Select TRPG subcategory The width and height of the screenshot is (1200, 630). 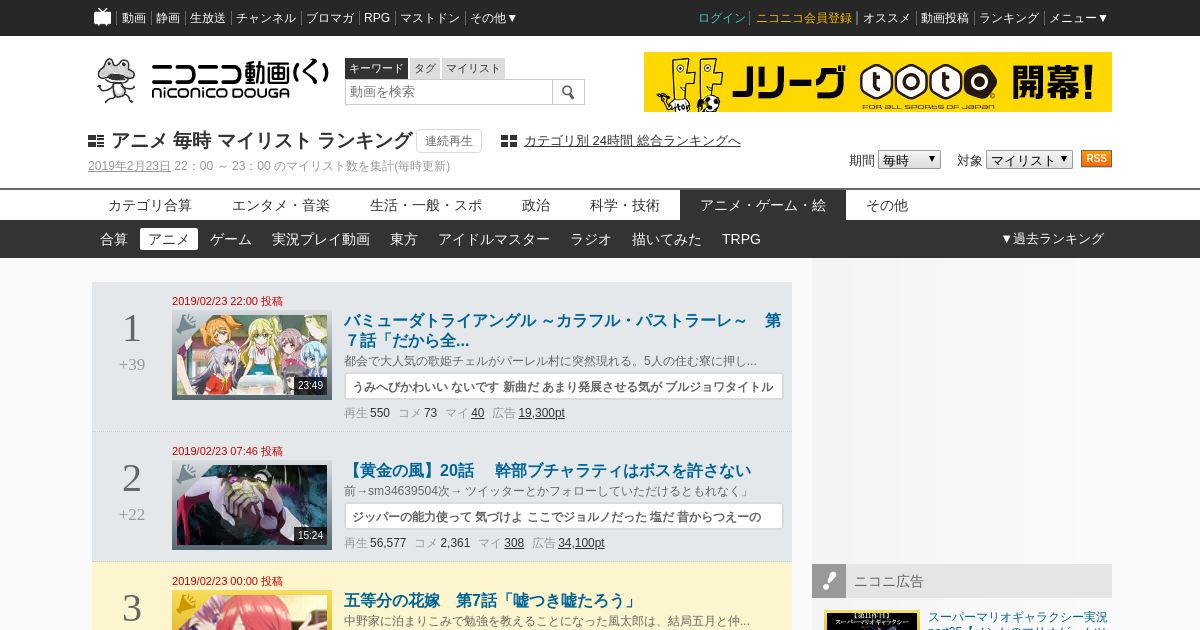[x=741, y=239]
